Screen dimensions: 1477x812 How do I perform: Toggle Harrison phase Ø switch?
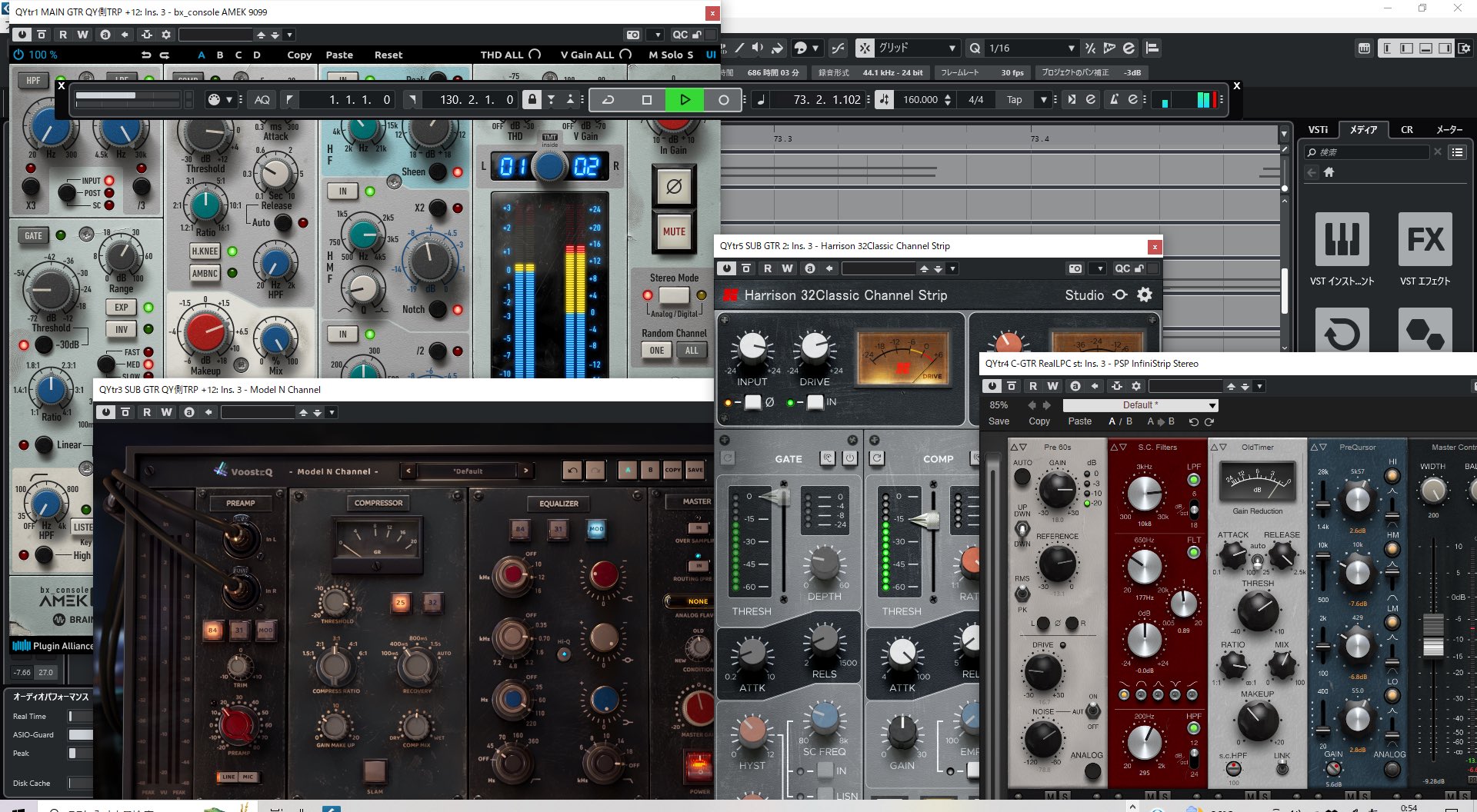(752, 402)
